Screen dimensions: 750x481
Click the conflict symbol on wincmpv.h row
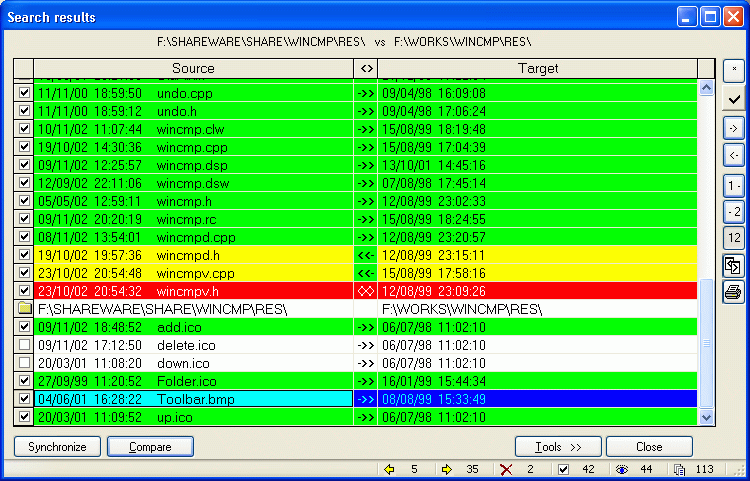tap(366, 291)
